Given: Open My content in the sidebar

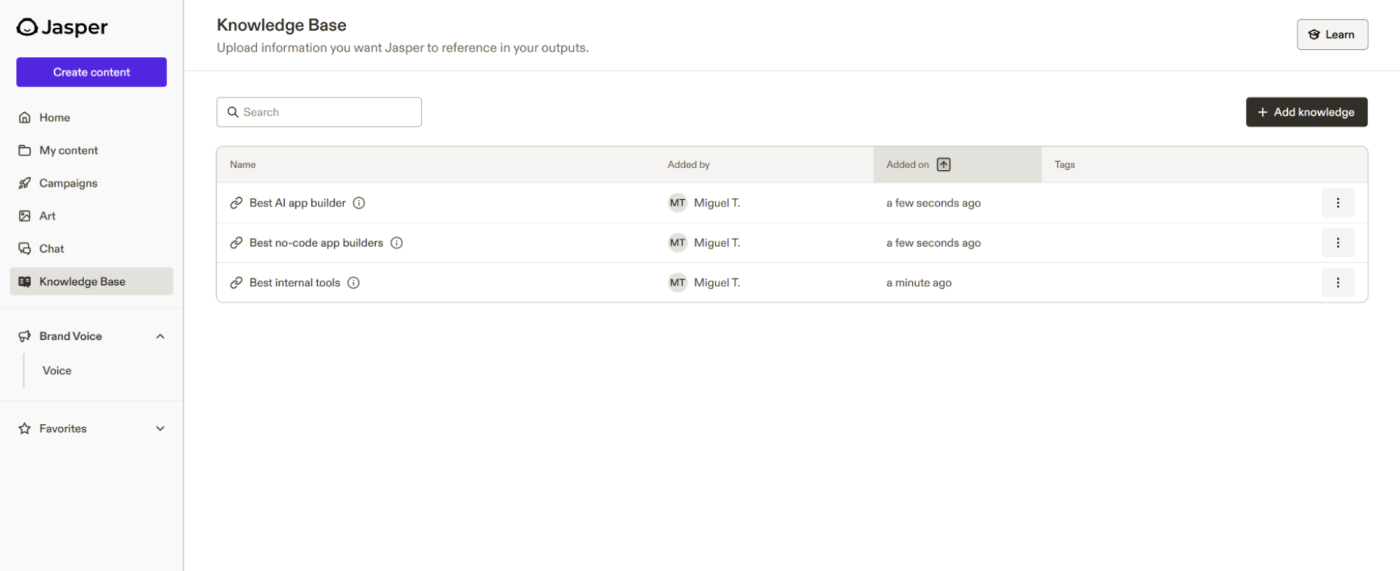Looking at the screenshot, I should [x=91, y=151].
